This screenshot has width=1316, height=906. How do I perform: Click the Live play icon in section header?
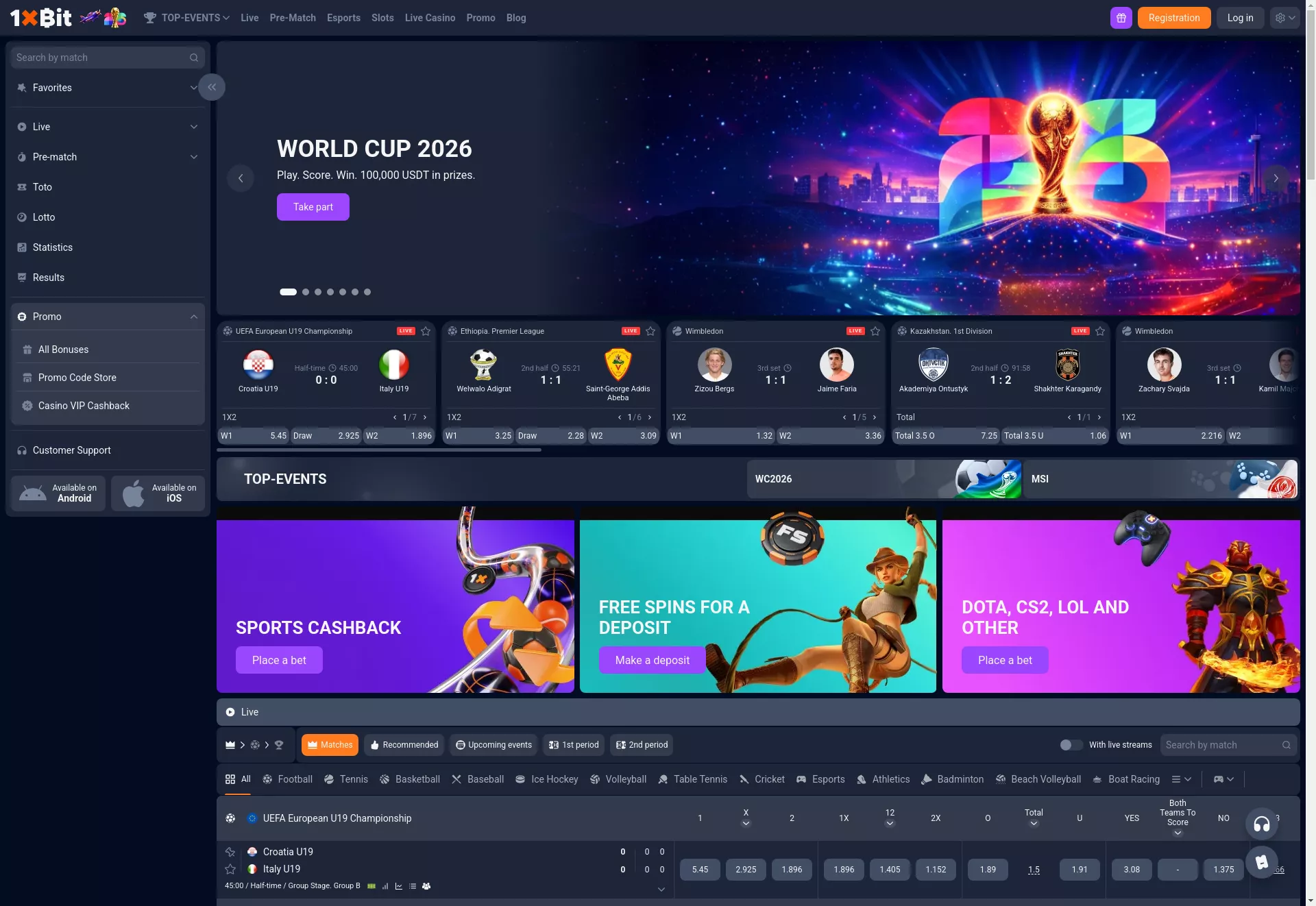(x=230, y=712)
